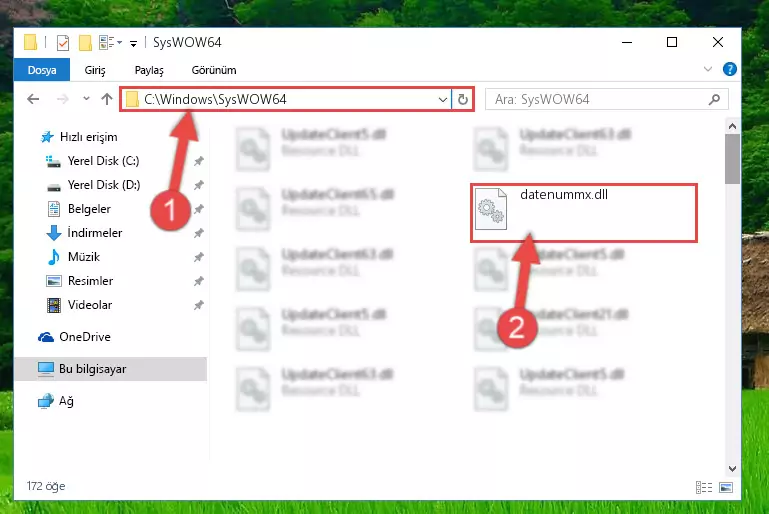Click the New folder quick access icon
The width and height of the screenshot is (769, 514).
pyautogui.click(x=85, y=43)
